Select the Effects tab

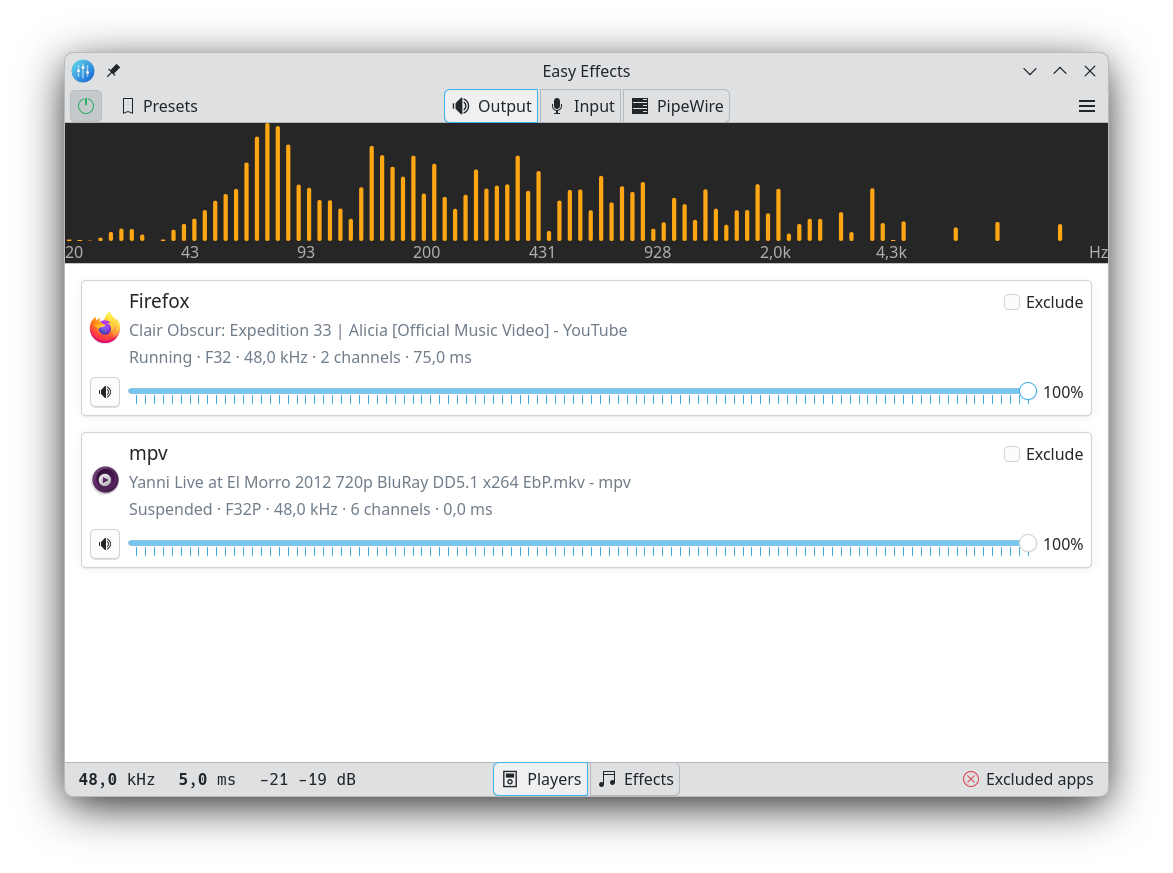coord(636,779)
